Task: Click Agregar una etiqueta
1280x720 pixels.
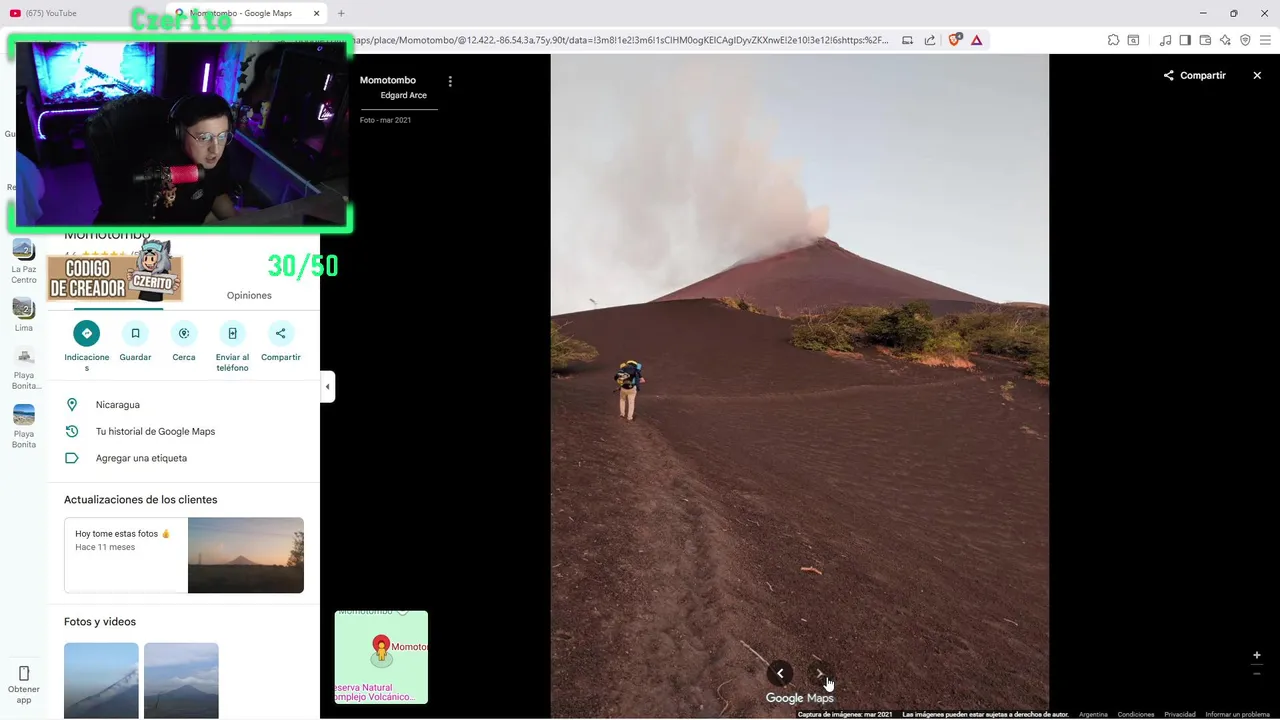Action: [184, 458]
